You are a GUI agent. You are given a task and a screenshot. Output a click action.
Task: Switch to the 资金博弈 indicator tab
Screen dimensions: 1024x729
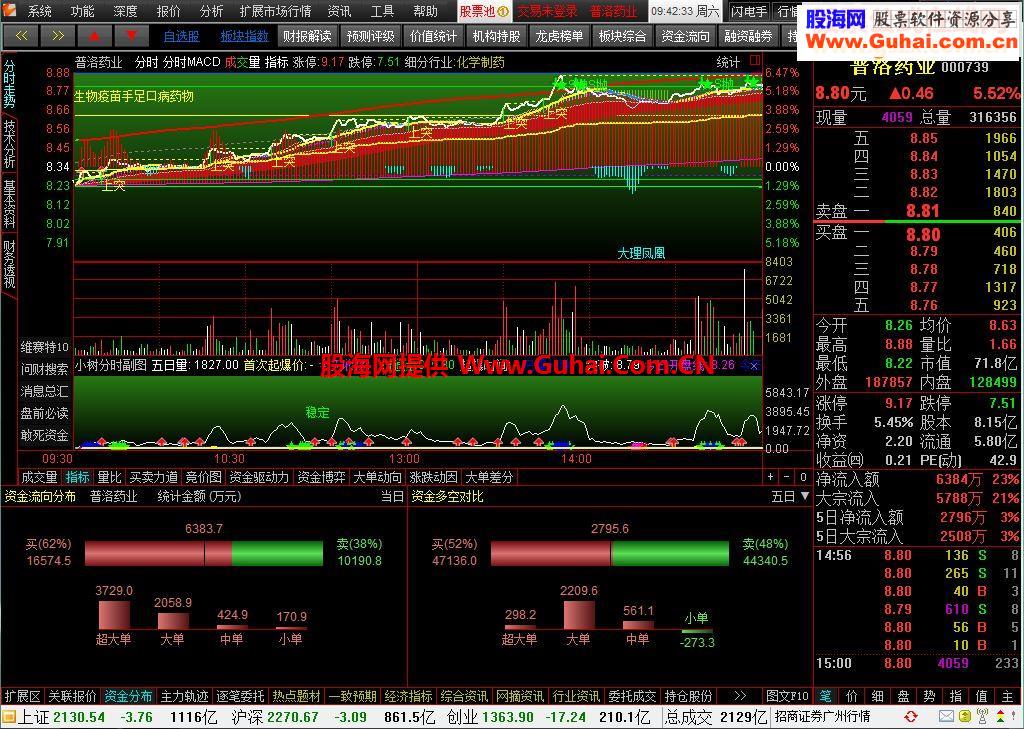(321, 478)
